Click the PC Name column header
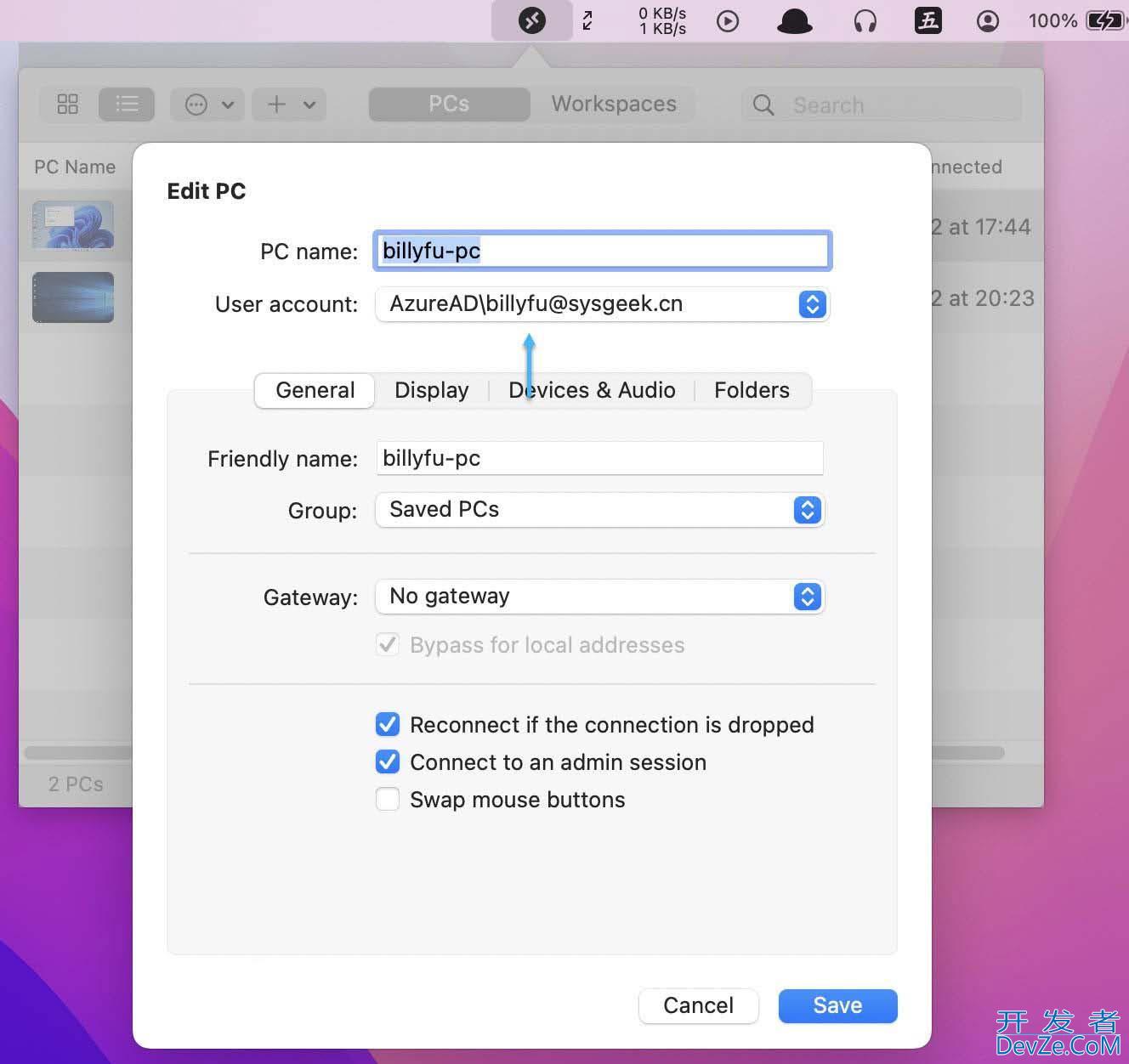 pos(75,167)
